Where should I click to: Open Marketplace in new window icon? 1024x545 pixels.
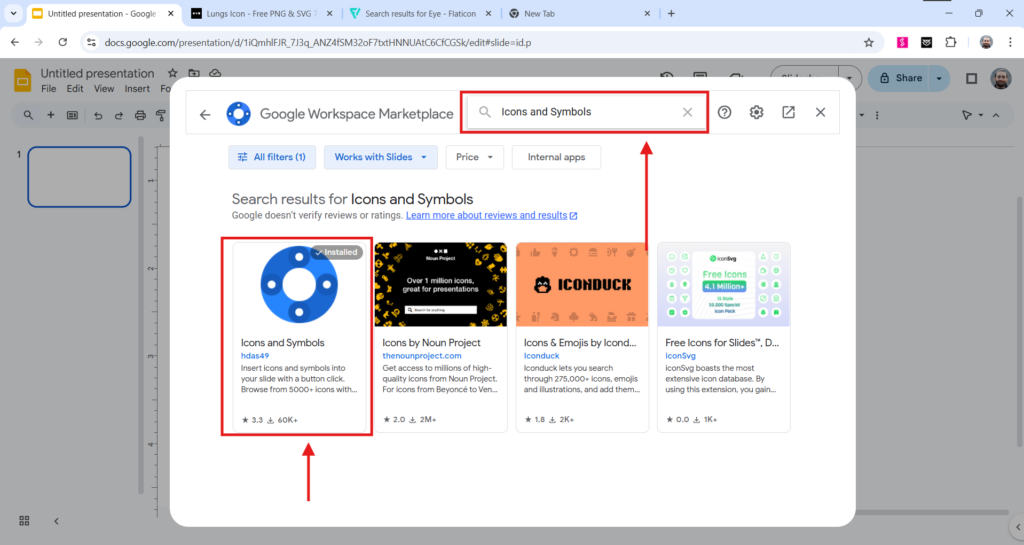coord(789,112)
